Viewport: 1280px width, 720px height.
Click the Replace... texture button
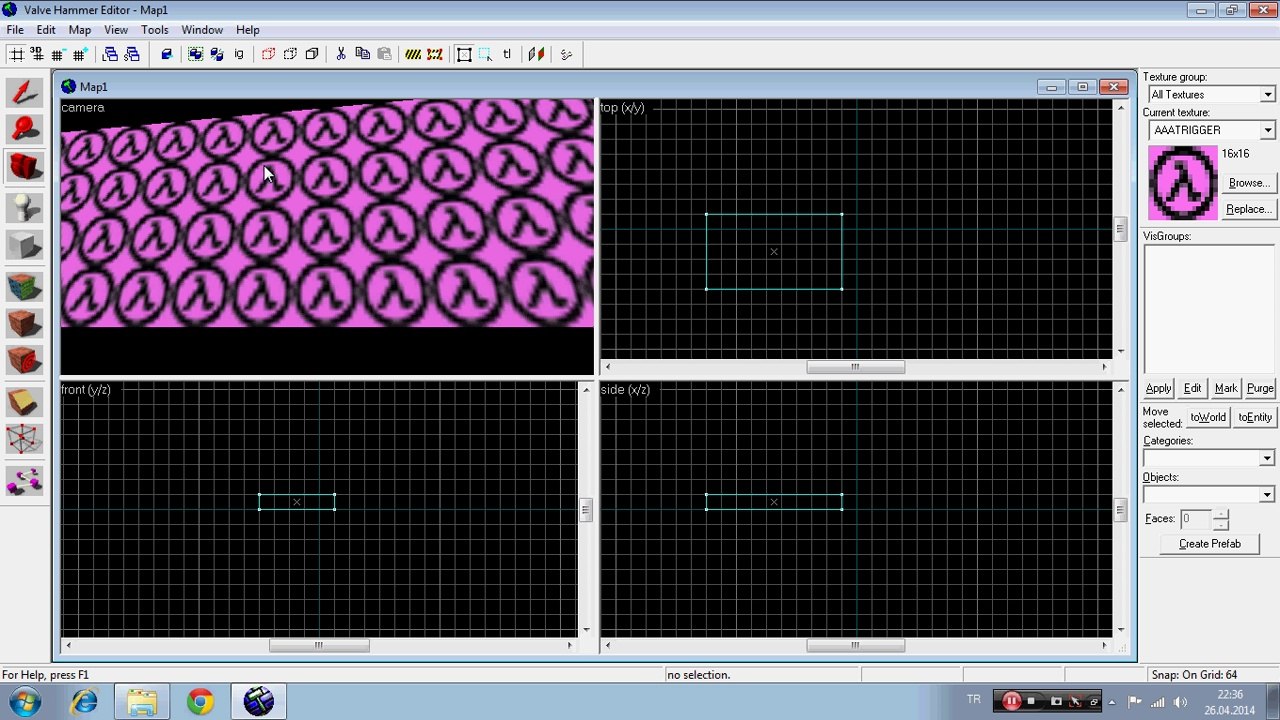pos(1248,209)
